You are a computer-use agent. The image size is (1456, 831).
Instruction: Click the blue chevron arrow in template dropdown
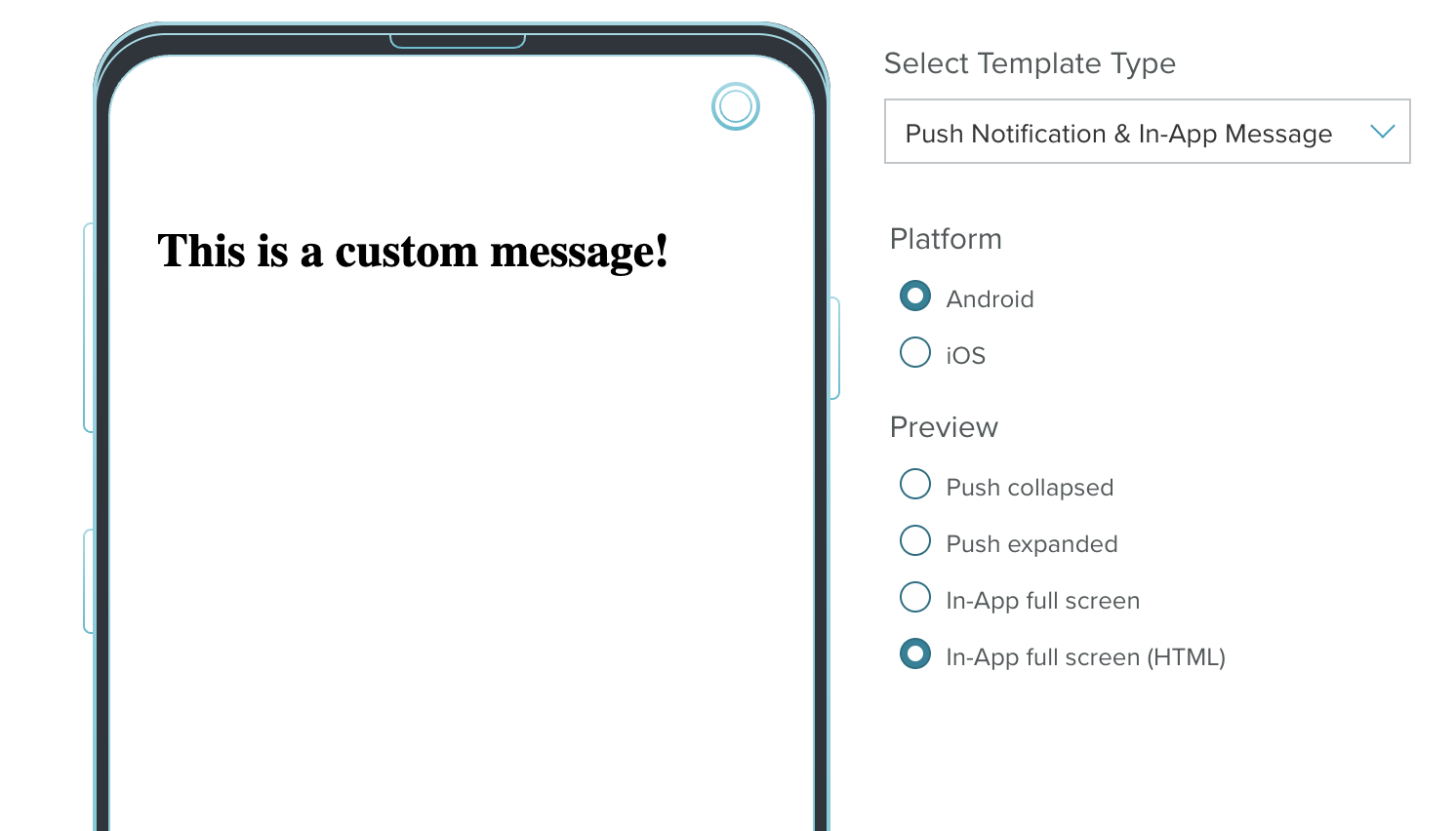click(1382, 132)
